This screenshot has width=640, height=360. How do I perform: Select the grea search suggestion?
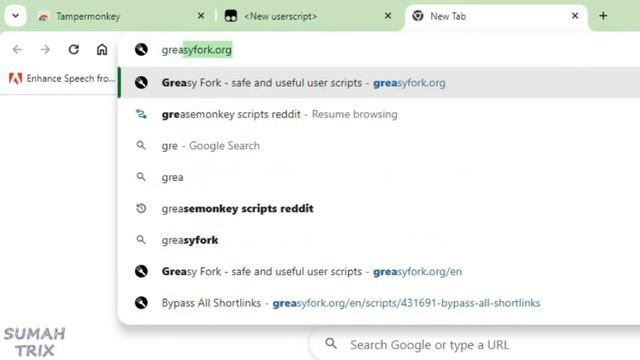click(380, 177)
